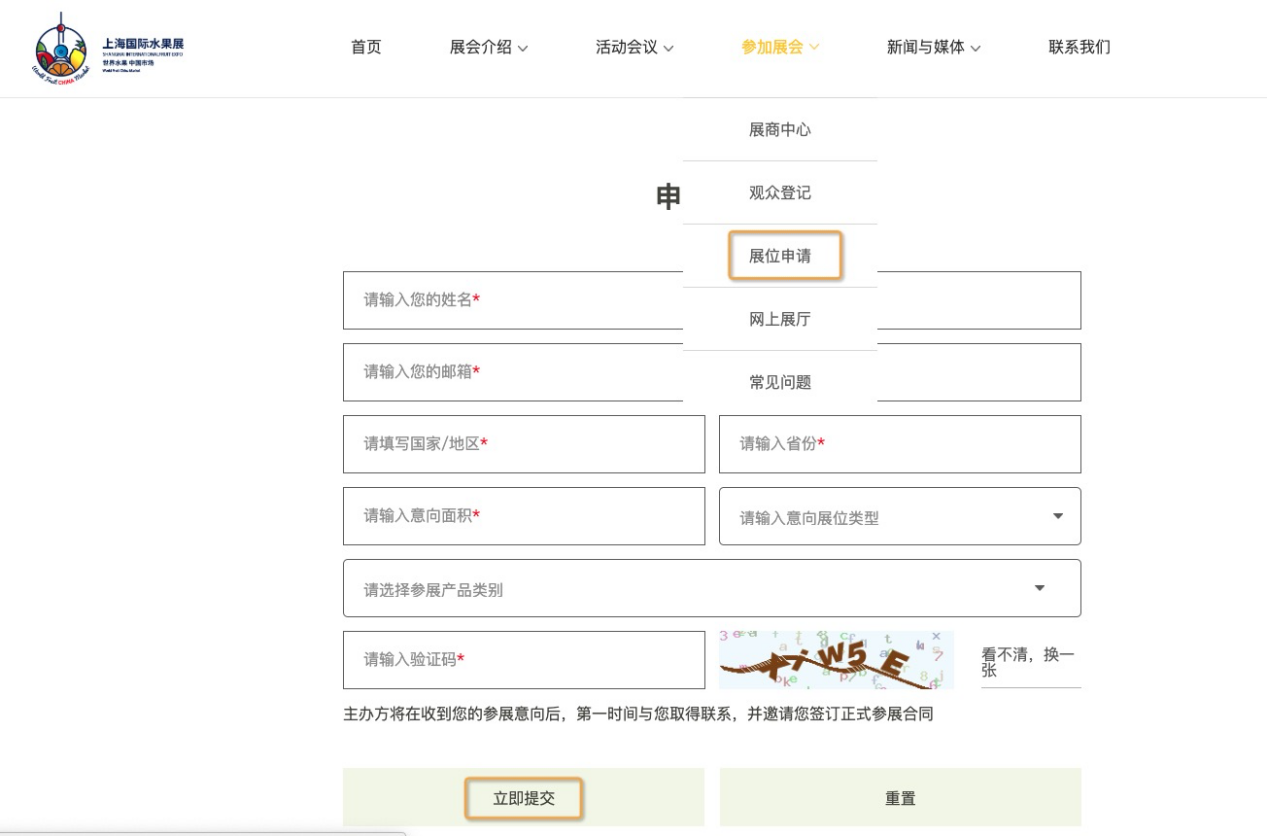The image size is (1267, 836).
Task: Open the 请输入意向展位类型 dropdown
Action: click(899, 517)
